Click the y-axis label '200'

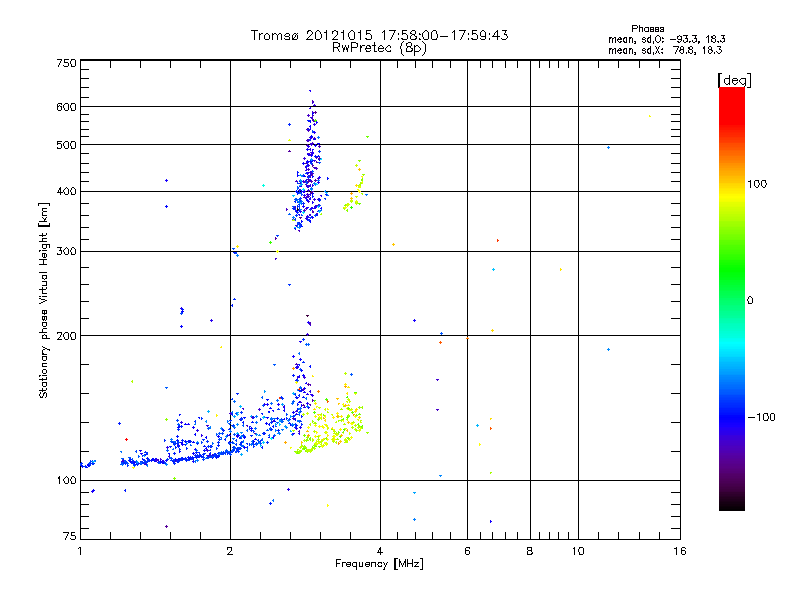click(67, 336)
